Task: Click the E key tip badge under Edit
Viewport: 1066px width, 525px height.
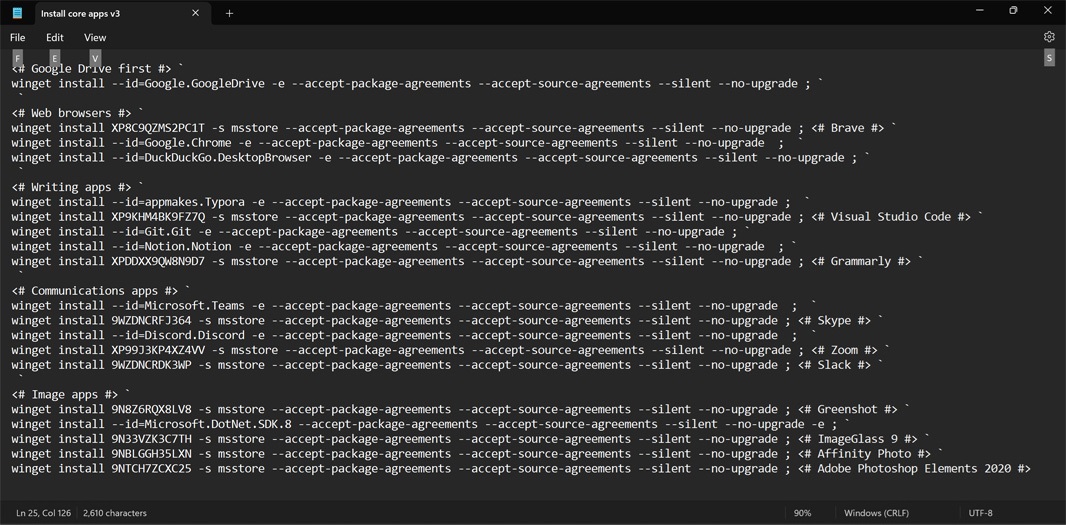Action: pos(55,58)
